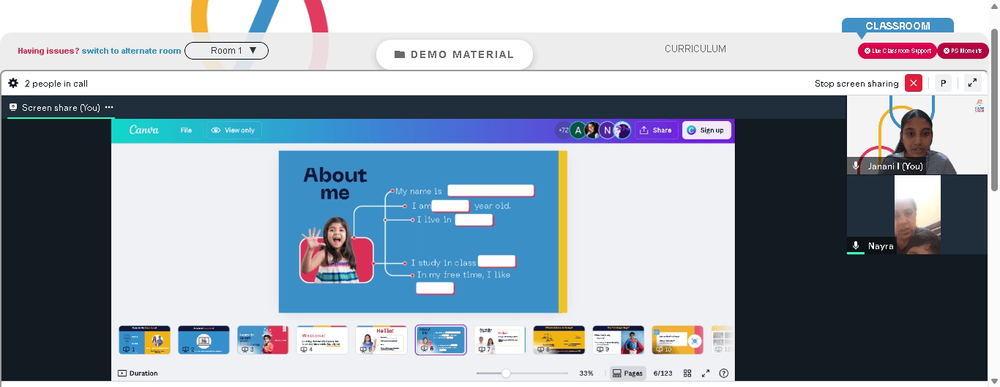Select page 6 About me thumbnail

point(441,340)
